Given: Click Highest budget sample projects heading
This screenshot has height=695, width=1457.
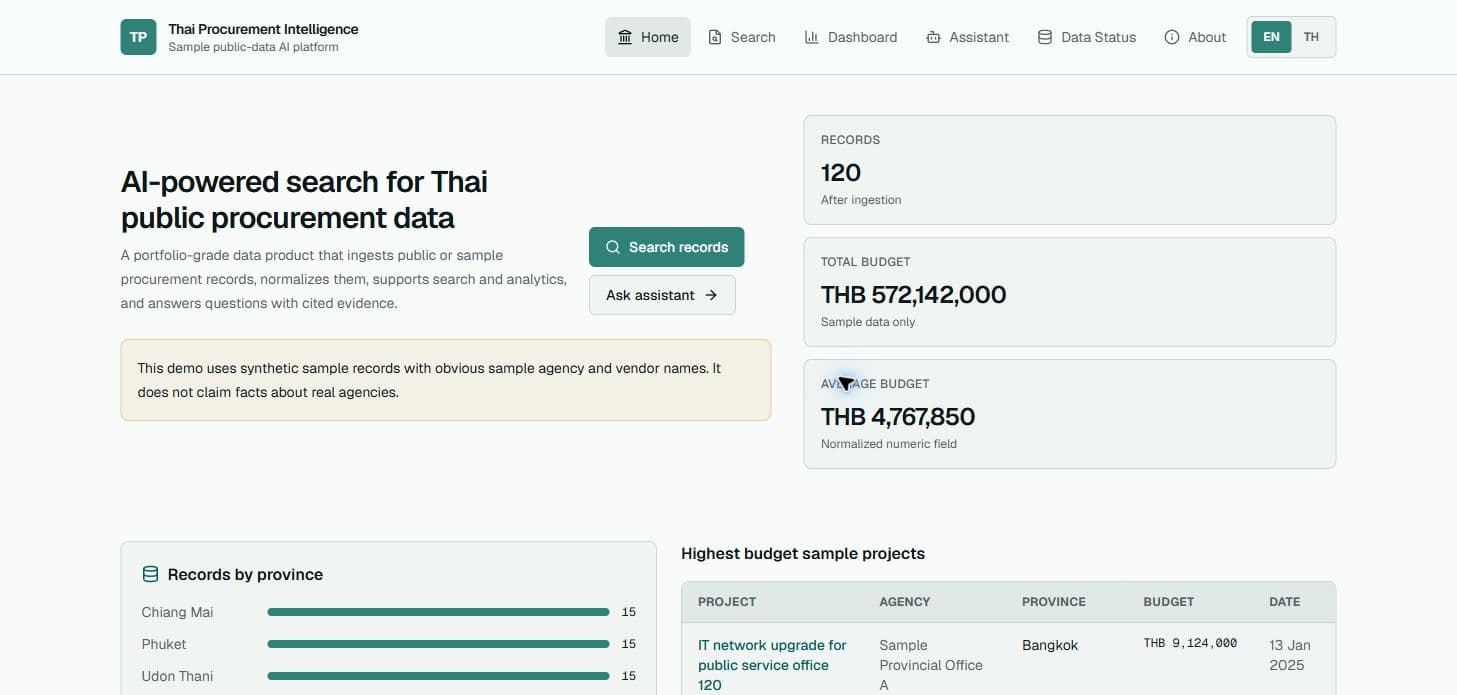Looking at the screenshot, I should (x=803, y=553).
